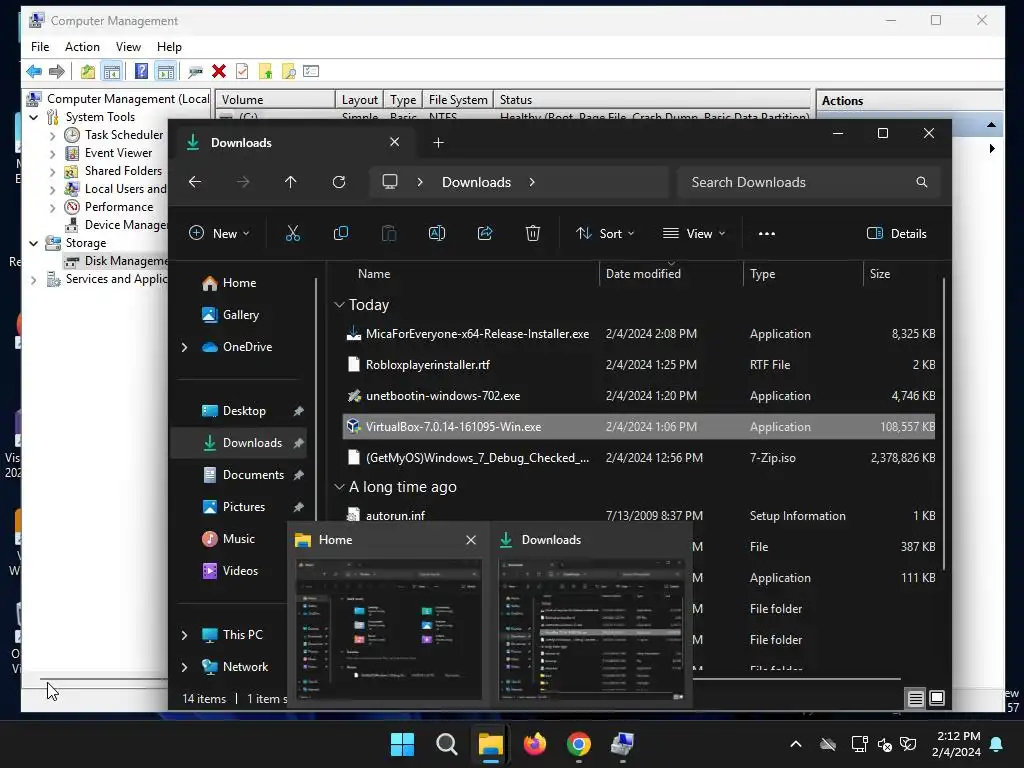This screenshot has height=768, width=1024.
Task: Select Robloxplayerinstaller.rtf file
Action: (639, 364)
